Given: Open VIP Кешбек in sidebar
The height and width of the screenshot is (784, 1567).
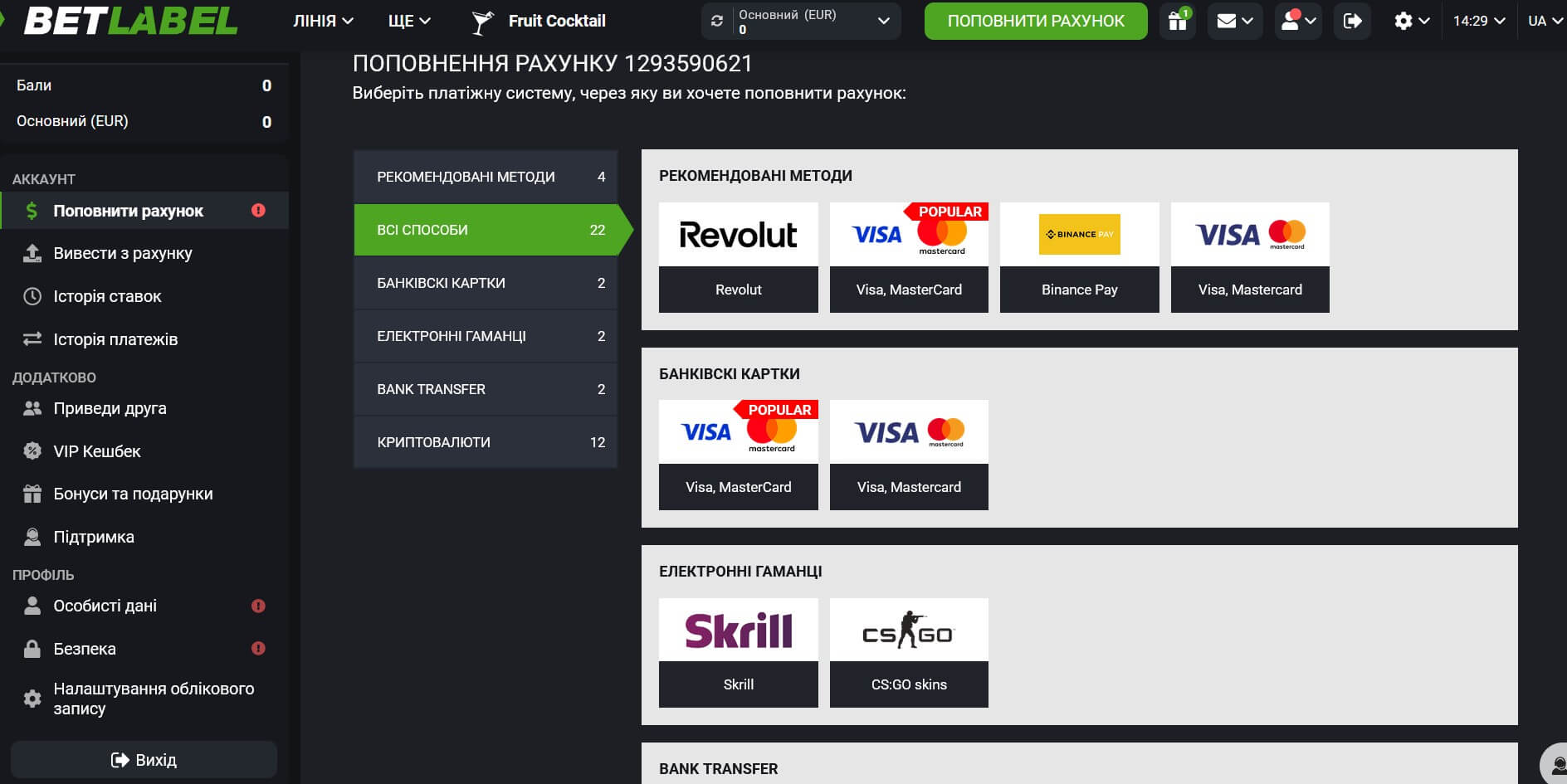Looking at the screenshot, I should pyautogui.click(x=144, y=450).
